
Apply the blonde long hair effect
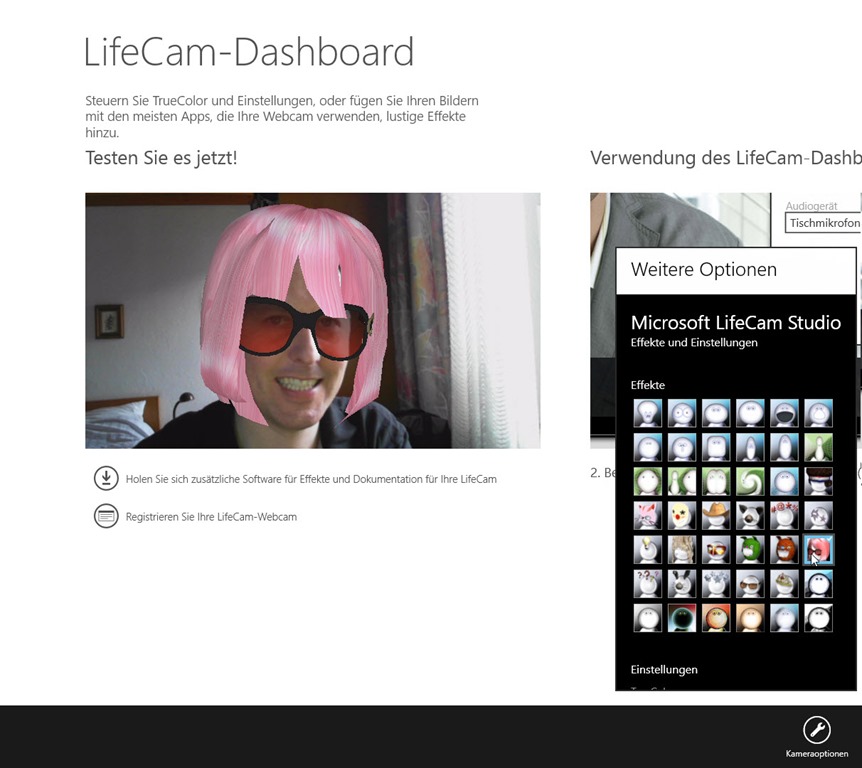[x=682, y=549]
